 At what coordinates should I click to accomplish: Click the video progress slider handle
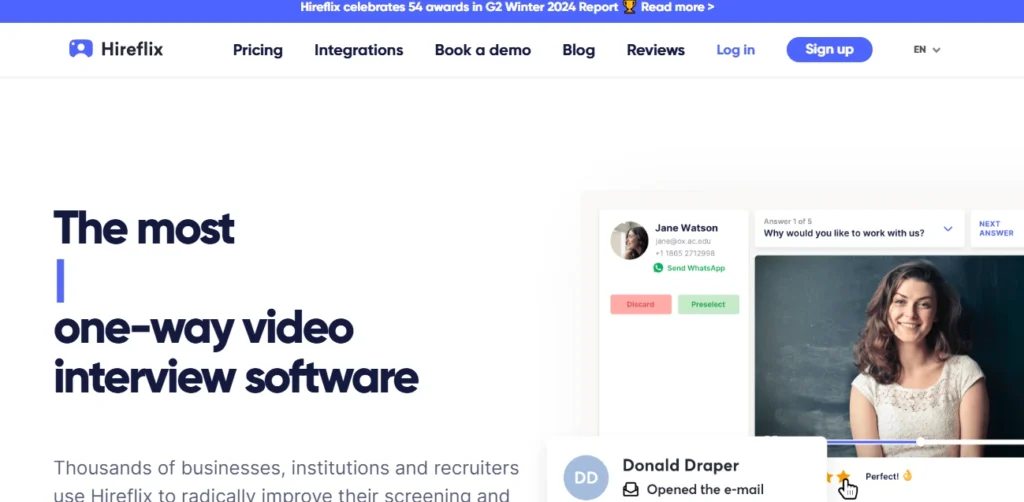tap(920, 442)
